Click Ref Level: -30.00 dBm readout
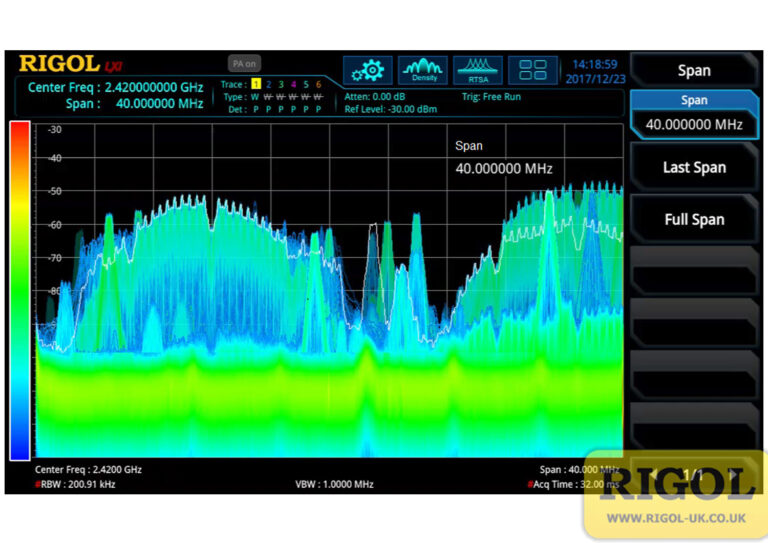This screenshot has height=543, width=768. tap(390, 109)
